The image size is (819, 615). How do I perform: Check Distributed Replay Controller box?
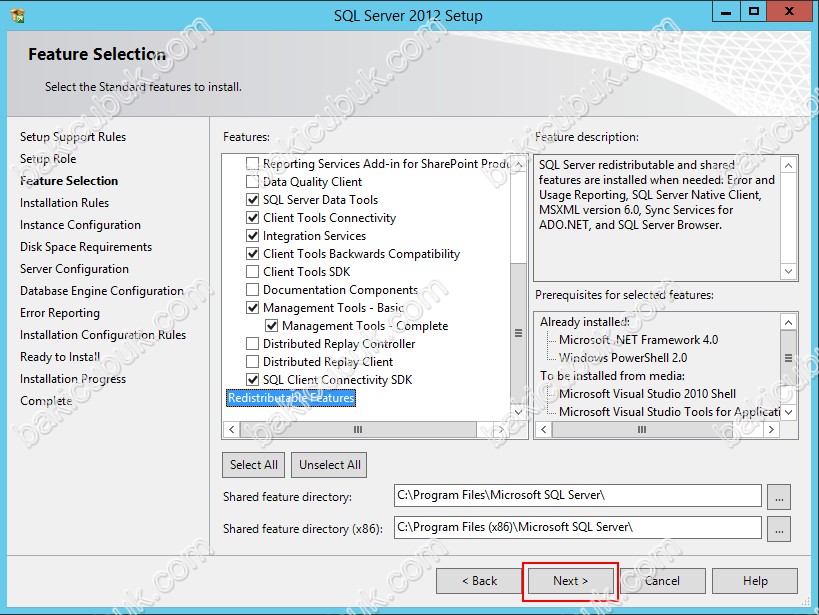252,344
